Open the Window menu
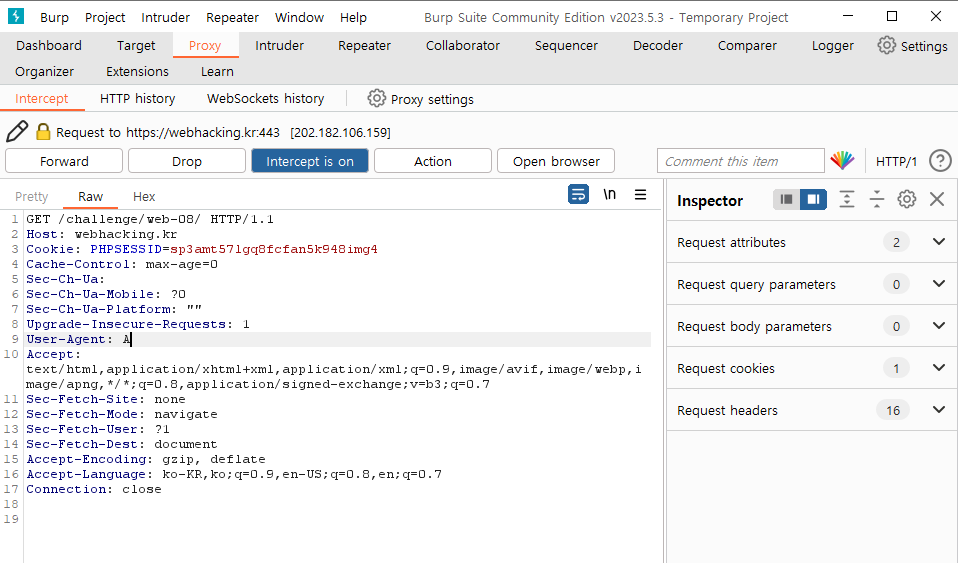 click(299, 18)
